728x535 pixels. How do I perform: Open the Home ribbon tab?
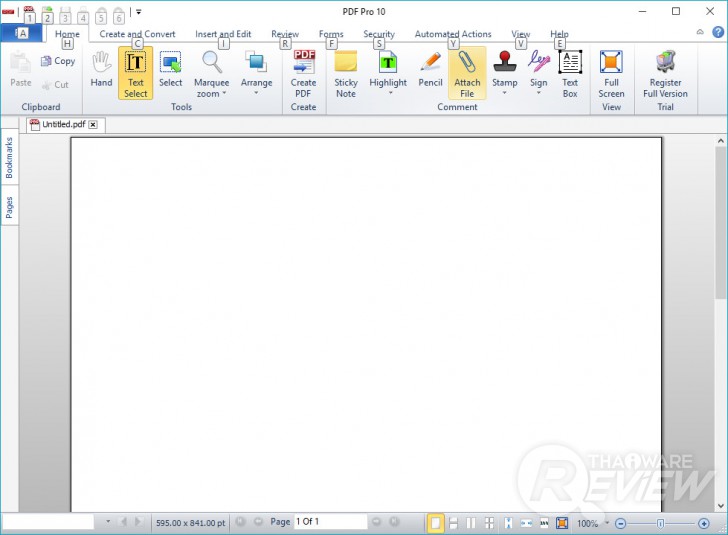coord(67,34)
